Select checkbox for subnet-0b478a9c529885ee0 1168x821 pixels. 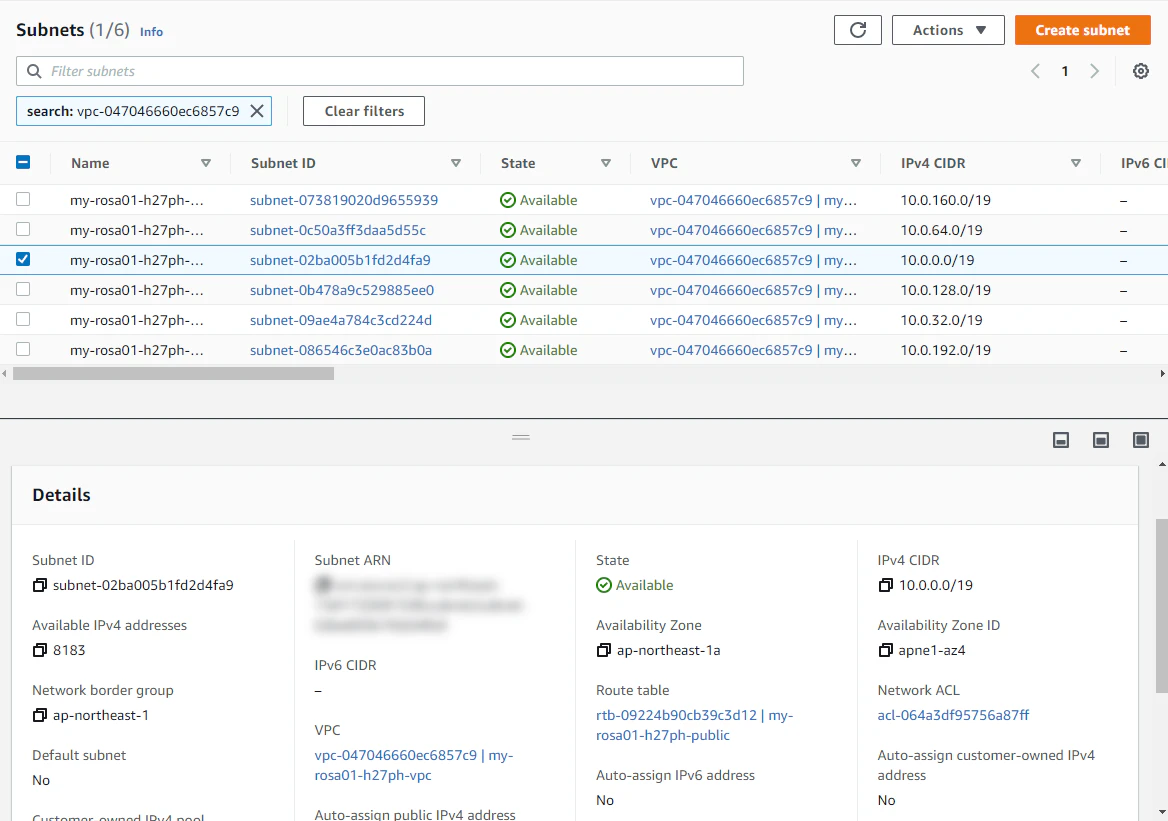pyautogui.click(x=23, y=289)
